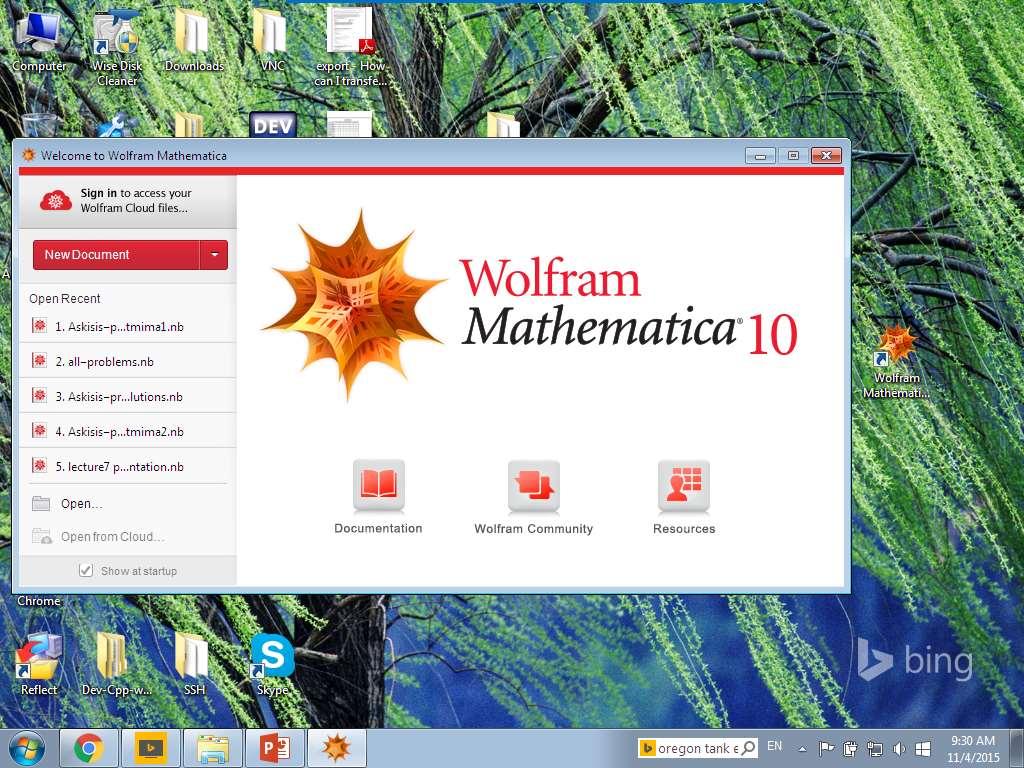Show hidden system tray icons arrow
Screen dimensions: 1024x768
(x=803, y=749)
